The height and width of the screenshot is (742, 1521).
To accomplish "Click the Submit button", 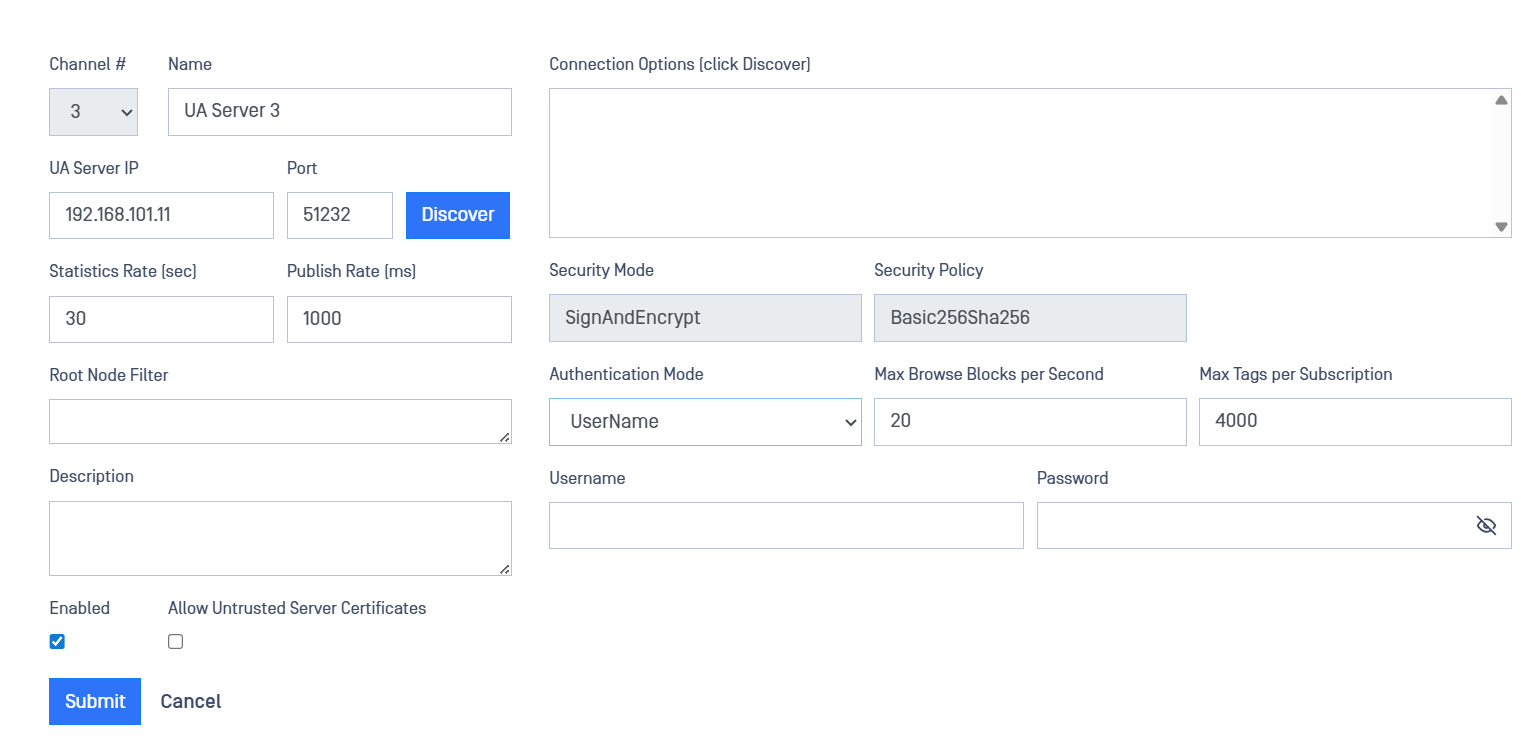I will [95, 701].
